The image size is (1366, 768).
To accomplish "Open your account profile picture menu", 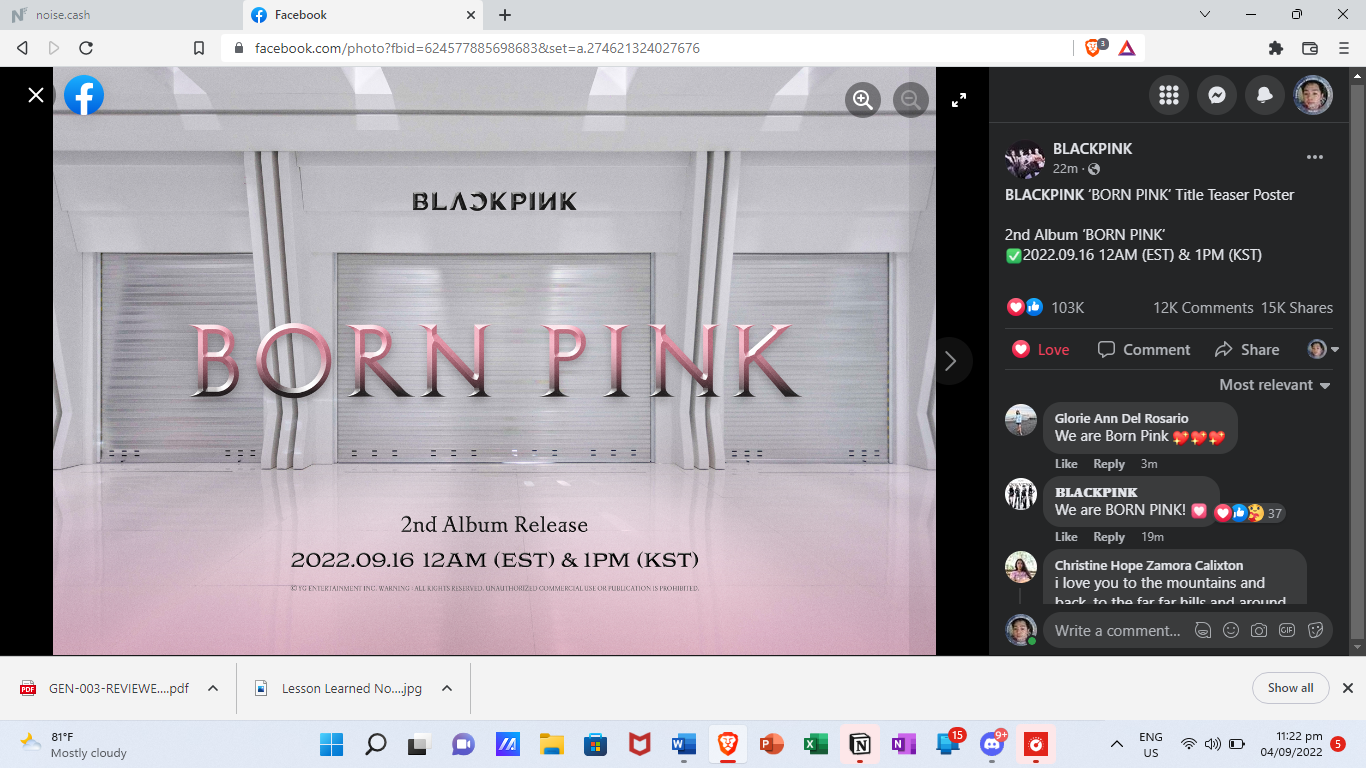I will point(1313,95).
